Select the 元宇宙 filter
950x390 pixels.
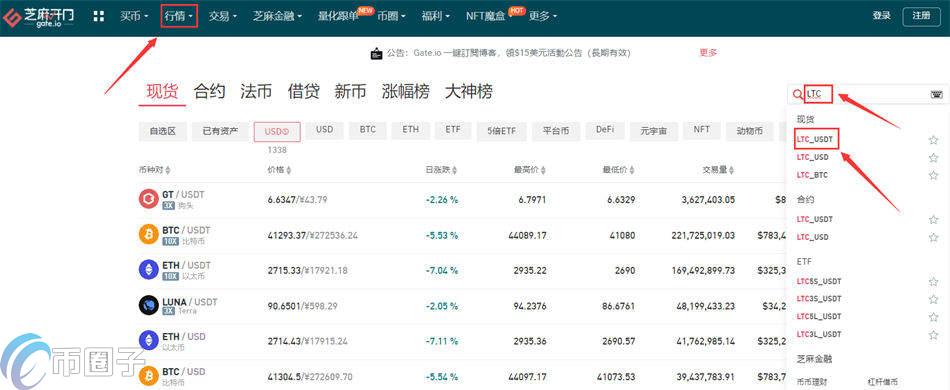pos(654,131)
